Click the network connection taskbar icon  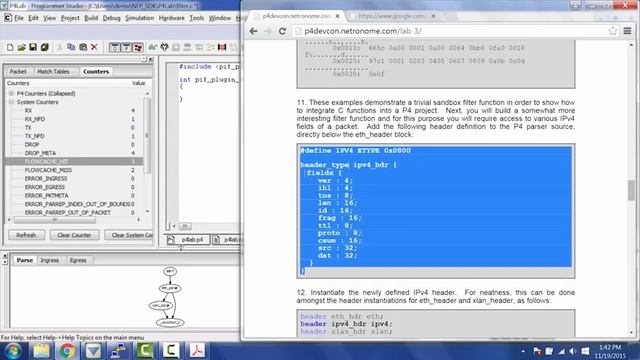562,351
